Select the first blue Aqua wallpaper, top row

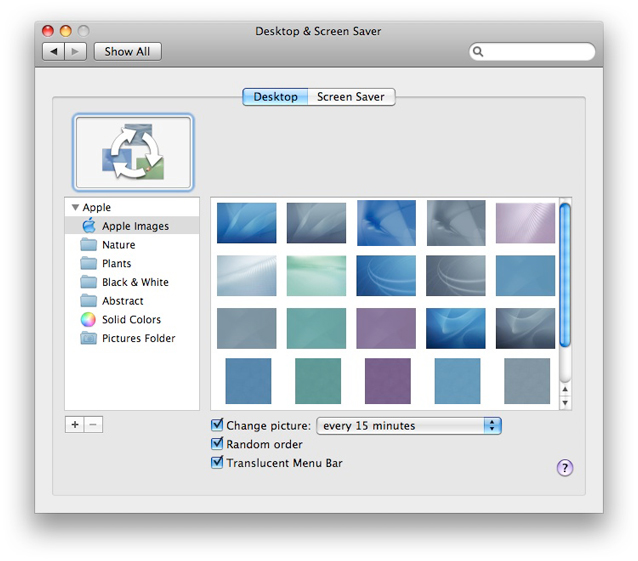[247, 223]
